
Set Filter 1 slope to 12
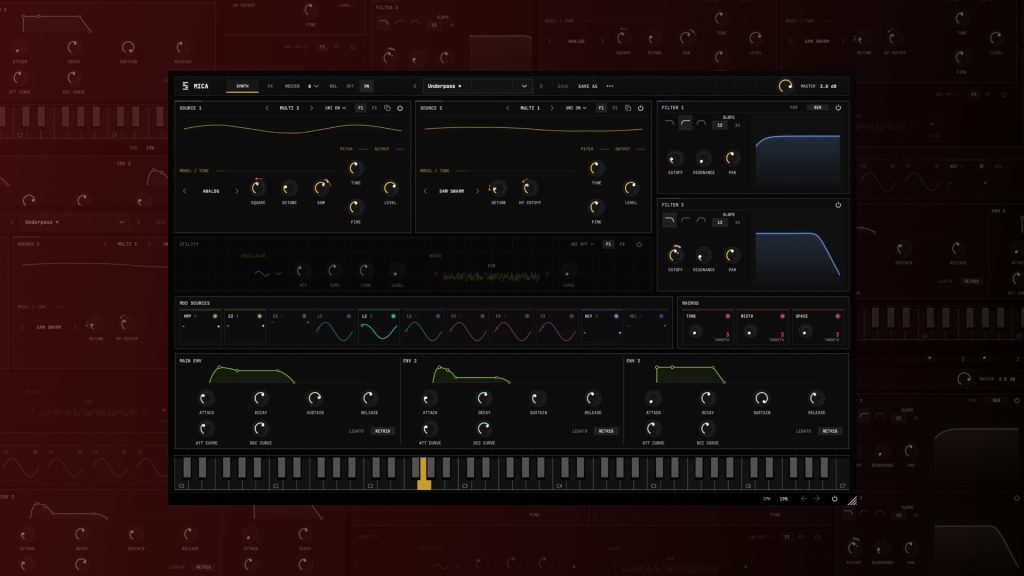(720, 125)
